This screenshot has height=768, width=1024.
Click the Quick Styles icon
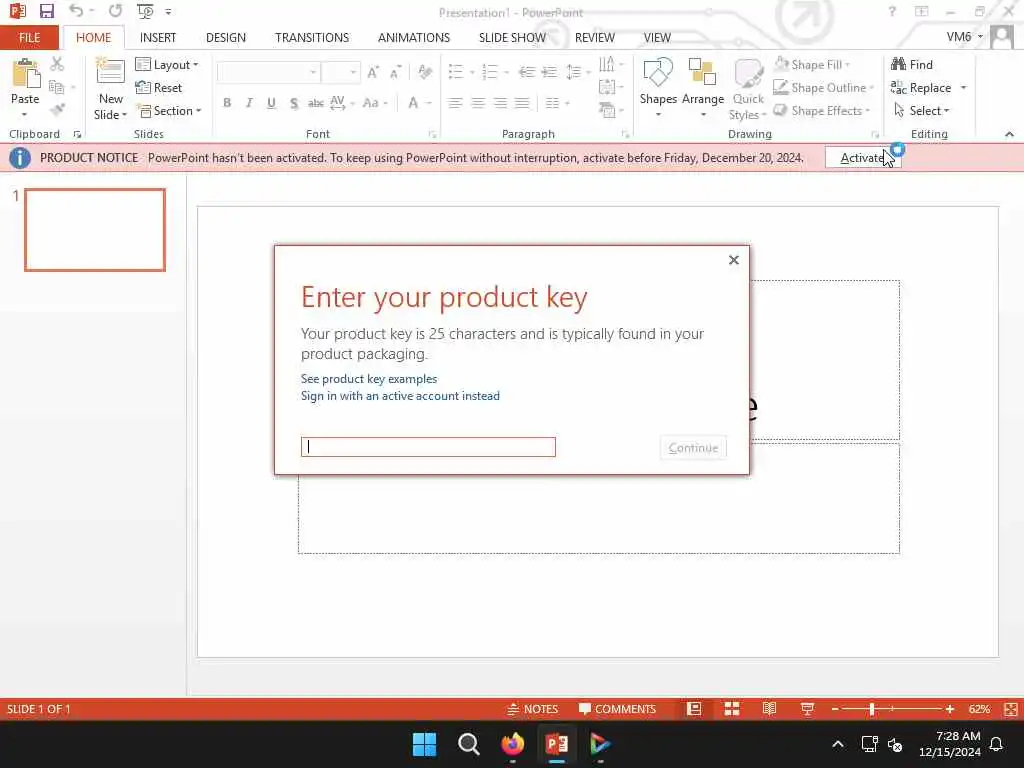[748, 73]
